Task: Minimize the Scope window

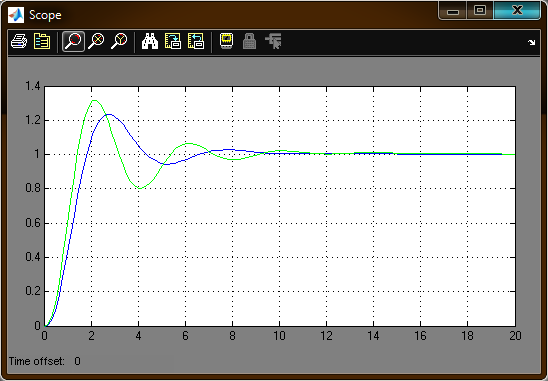Action: click(x=453, y=11)
